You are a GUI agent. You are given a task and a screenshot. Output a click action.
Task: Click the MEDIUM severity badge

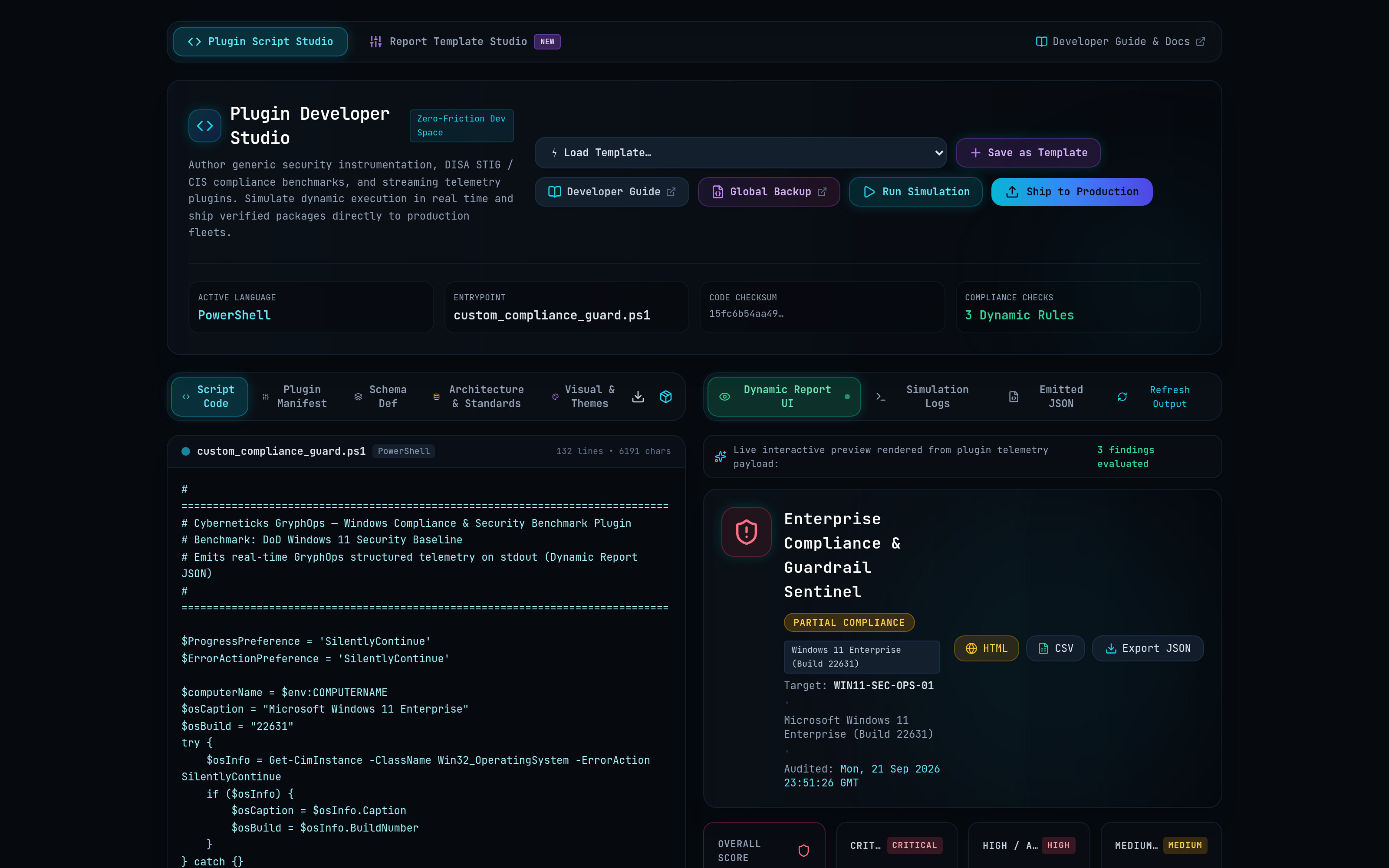click(1185, 845)
